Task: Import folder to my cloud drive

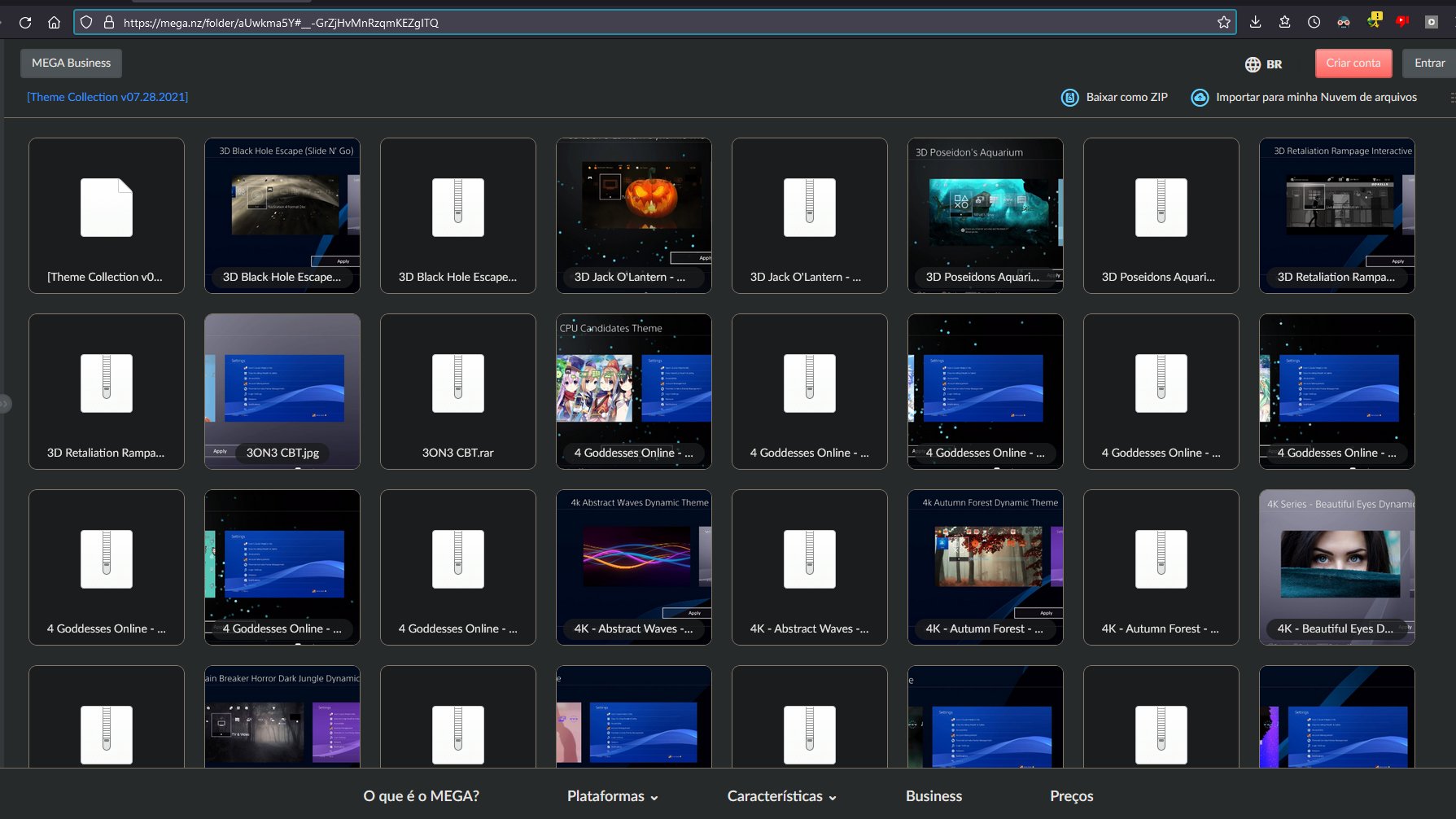Action: click(x=1305, y=97)
